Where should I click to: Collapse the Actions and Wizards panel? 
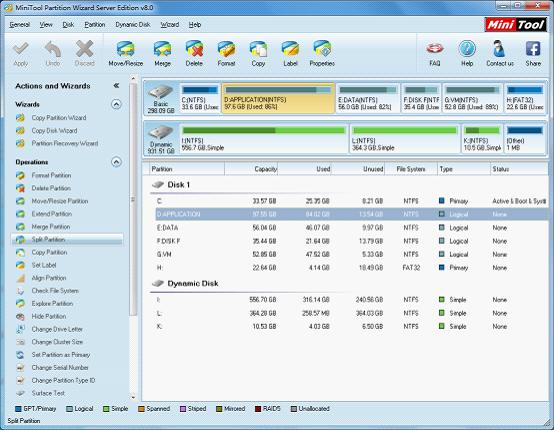pos(116,86)
